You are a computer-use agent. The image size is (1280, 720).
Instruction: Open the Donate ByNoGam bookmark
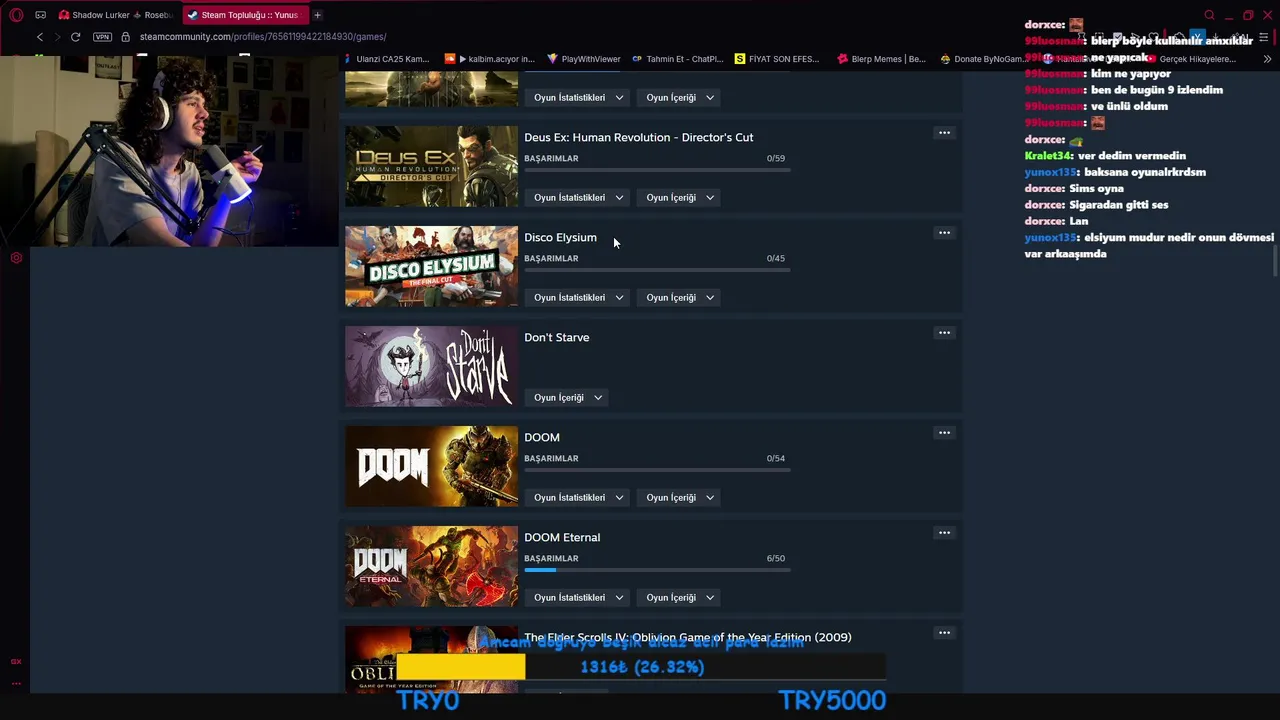983,59
